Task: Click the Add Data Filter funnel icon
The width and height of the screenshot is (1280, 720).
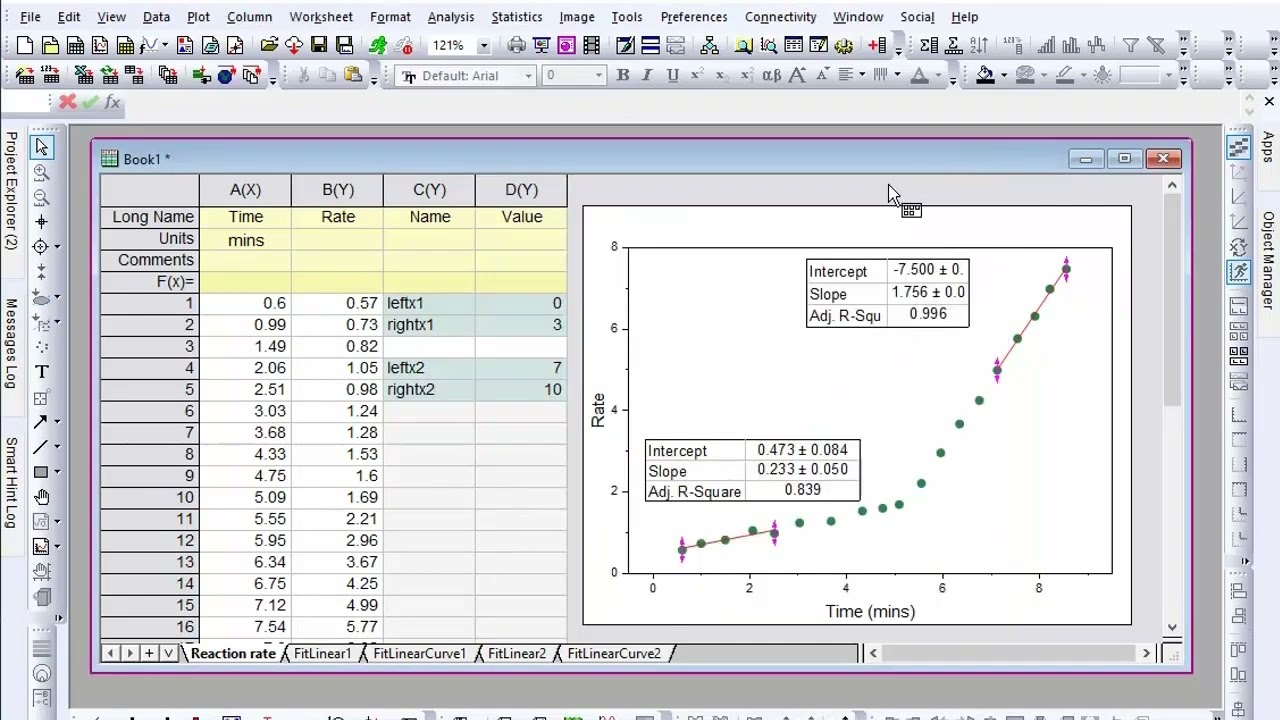Action: point(1130,45)
